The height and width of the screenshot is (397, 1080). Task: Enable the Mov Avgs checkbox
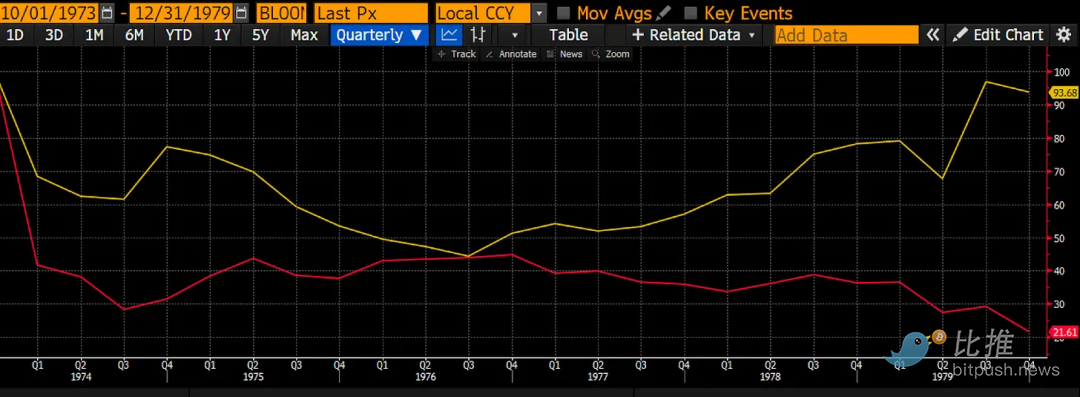click(x=563, y=13)
